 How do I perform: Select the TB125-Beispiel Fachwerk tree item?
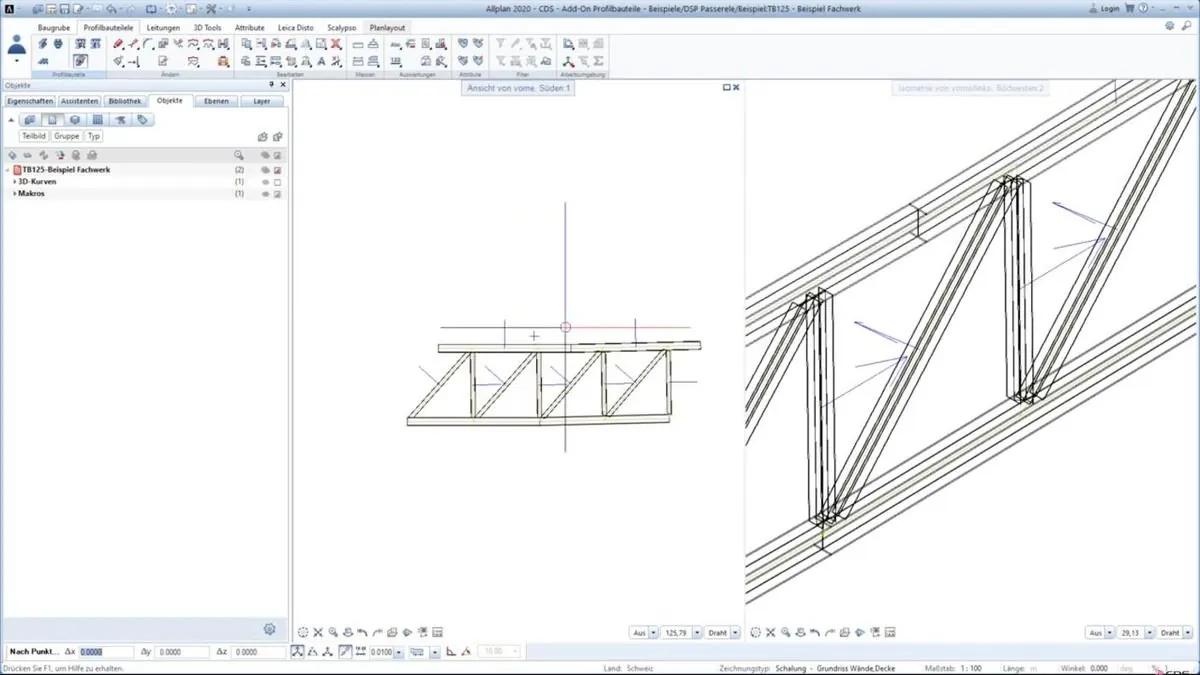coord(66,170)
